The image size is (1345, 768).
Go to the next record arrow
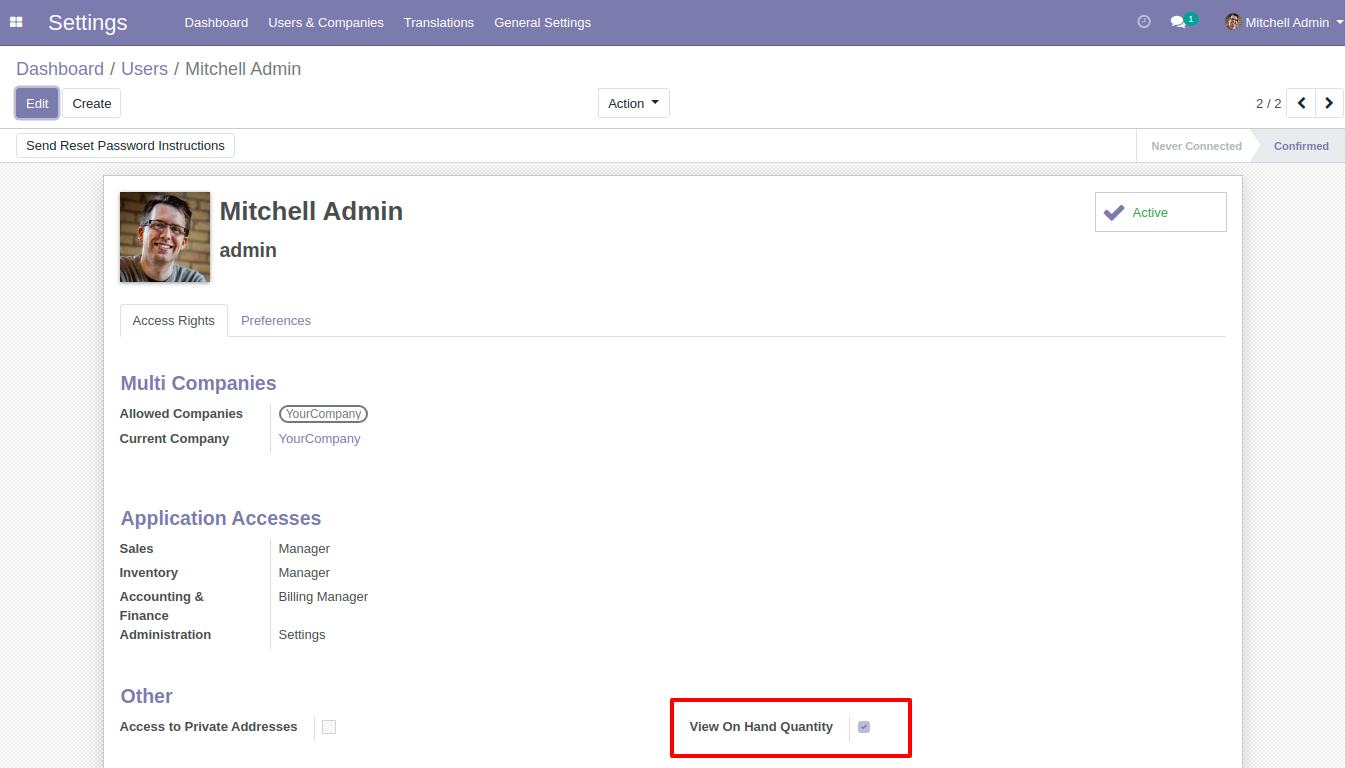coord(1329,103)
